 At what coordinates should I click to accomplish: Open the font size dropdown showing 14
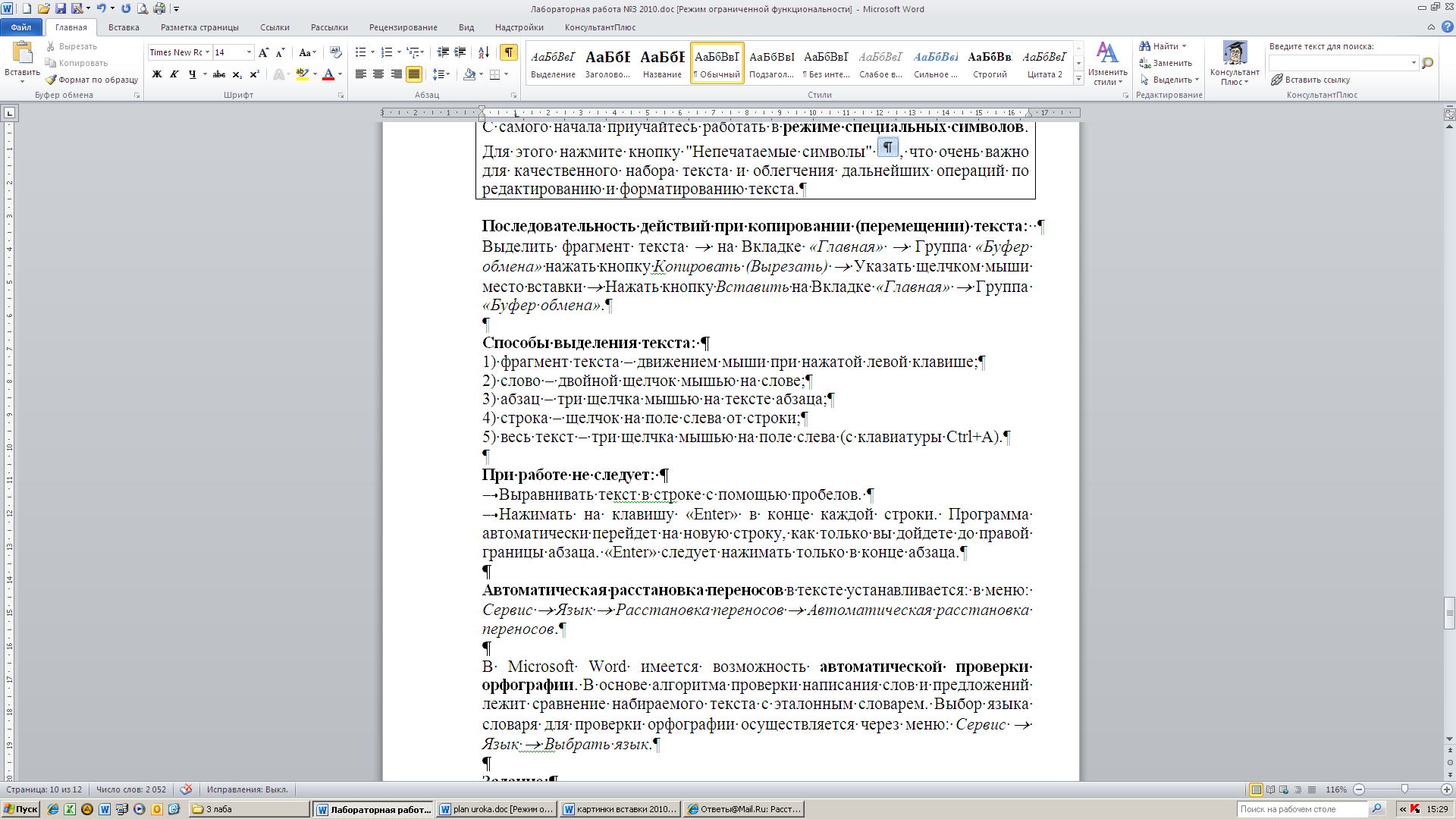(x=249, y=52)
